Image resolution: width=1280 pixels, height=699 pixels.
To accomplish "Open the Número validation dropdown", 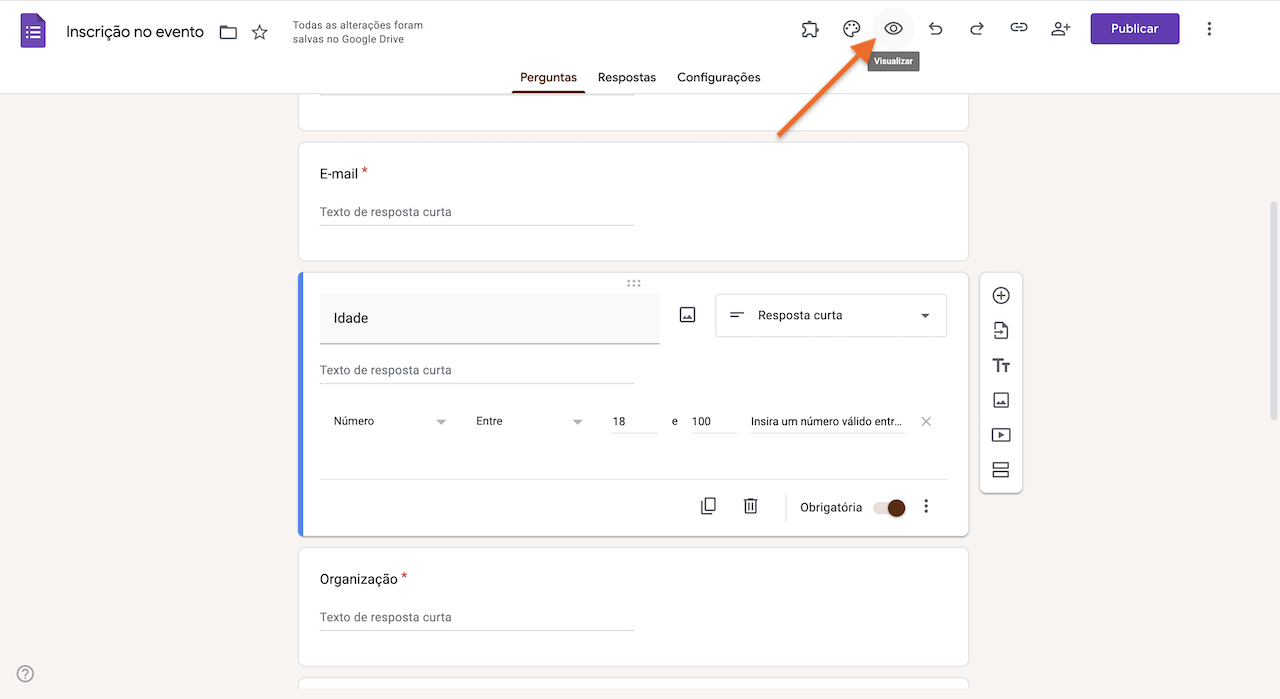I will [390, 421].
